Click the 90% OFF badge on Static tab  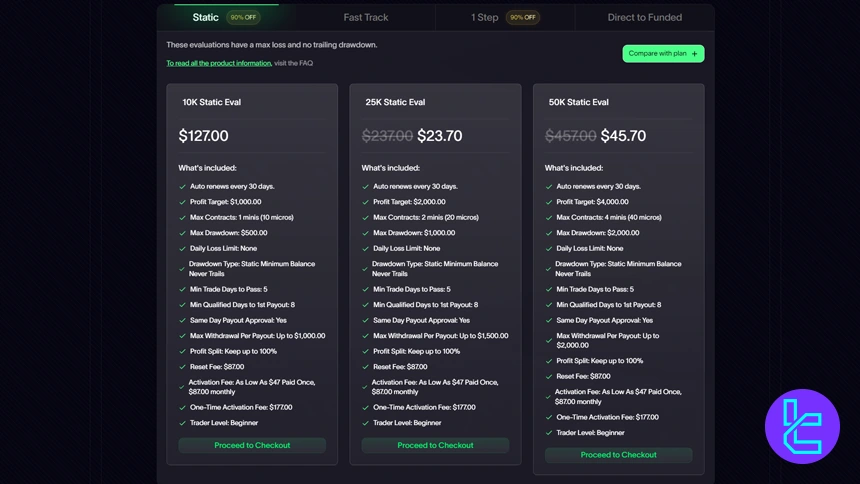[x=243, y=17]
